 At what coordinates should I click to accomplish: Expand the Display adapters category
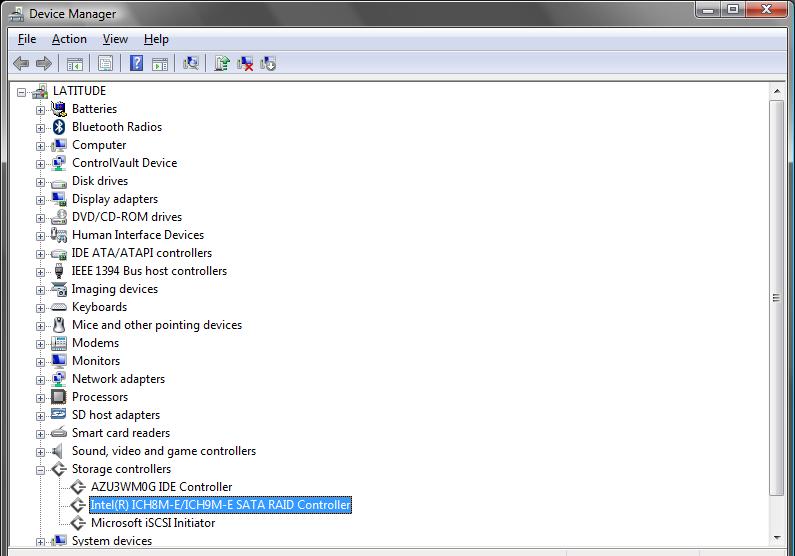click(41, 199)
